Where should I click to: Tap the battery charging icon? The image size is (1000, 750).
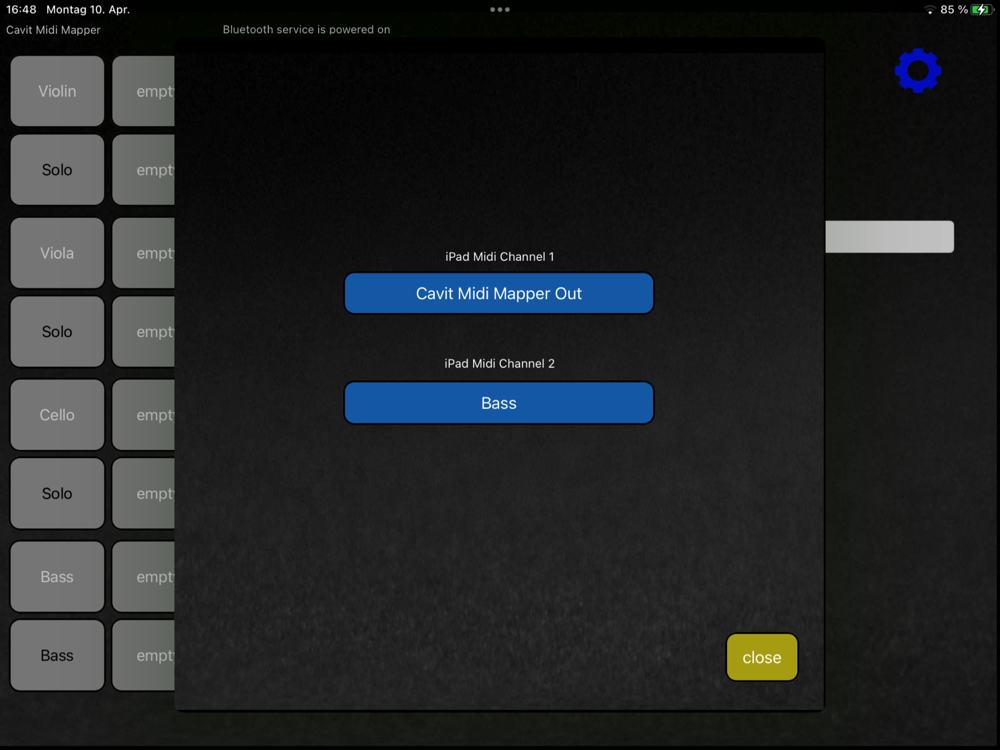(x=982, y=10)
